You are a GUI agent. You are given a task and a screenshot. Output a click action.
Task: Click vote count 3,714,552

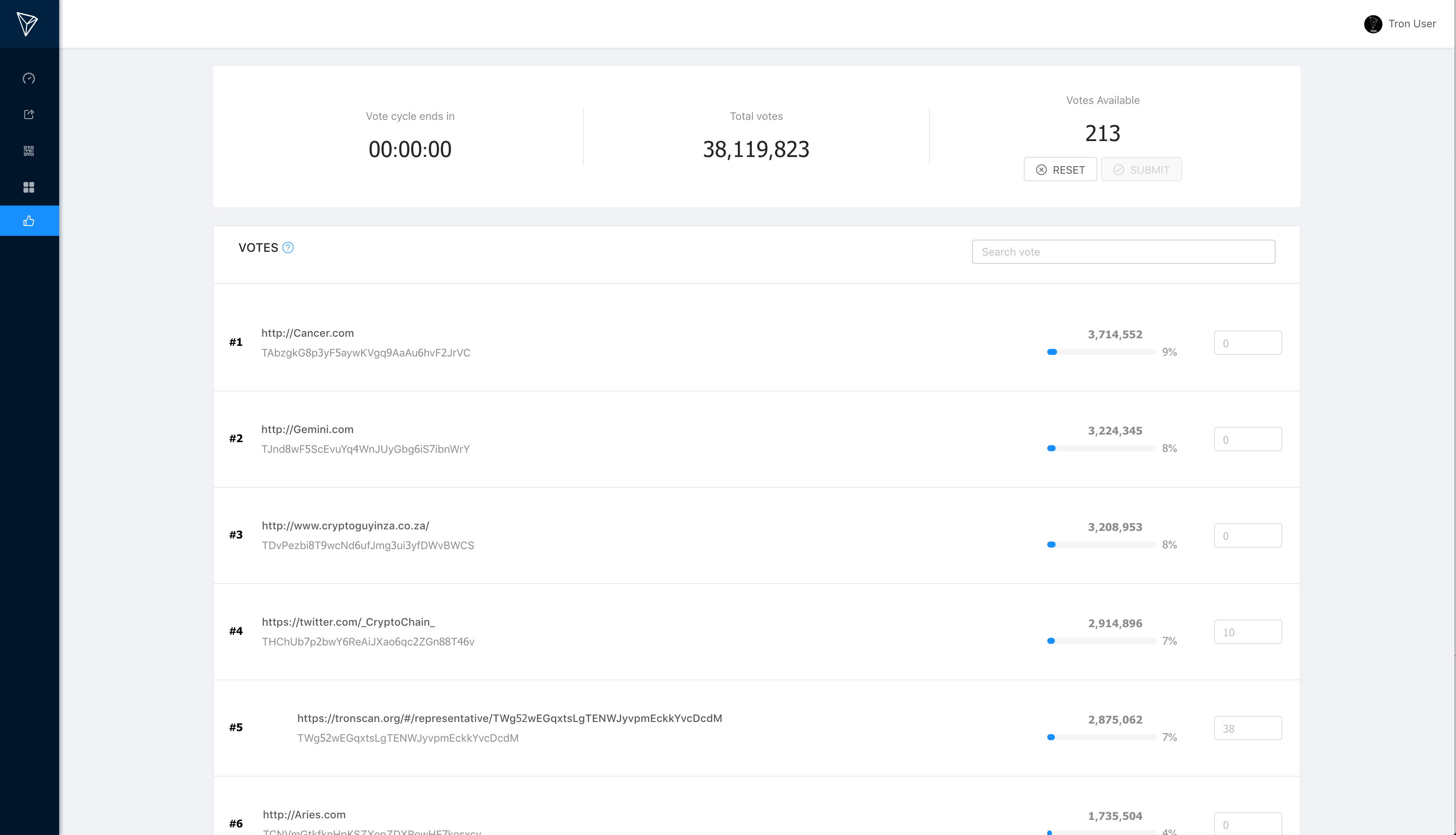[1115, 334]
